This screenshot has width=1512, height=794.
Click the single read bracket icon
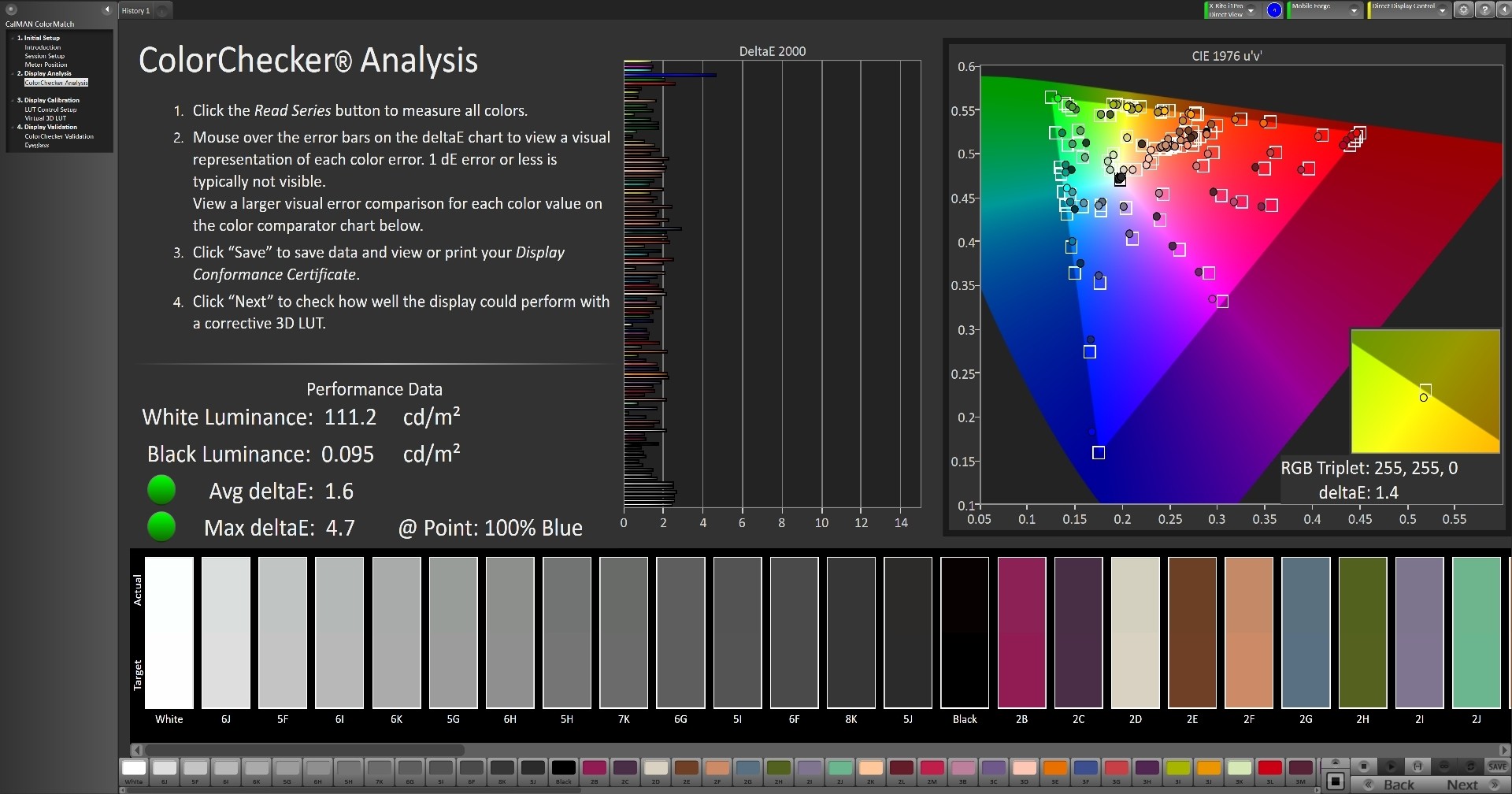[x=1417, y=766]
